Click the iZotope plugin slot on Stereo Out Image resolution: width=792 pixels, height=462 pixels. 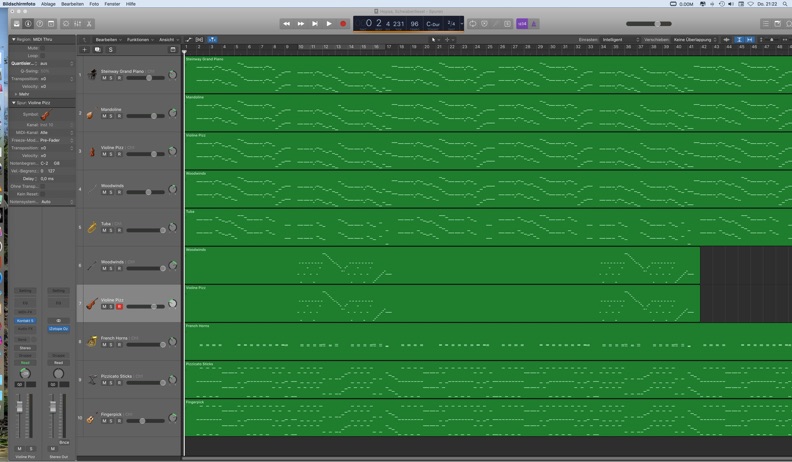tap(58, 329)
